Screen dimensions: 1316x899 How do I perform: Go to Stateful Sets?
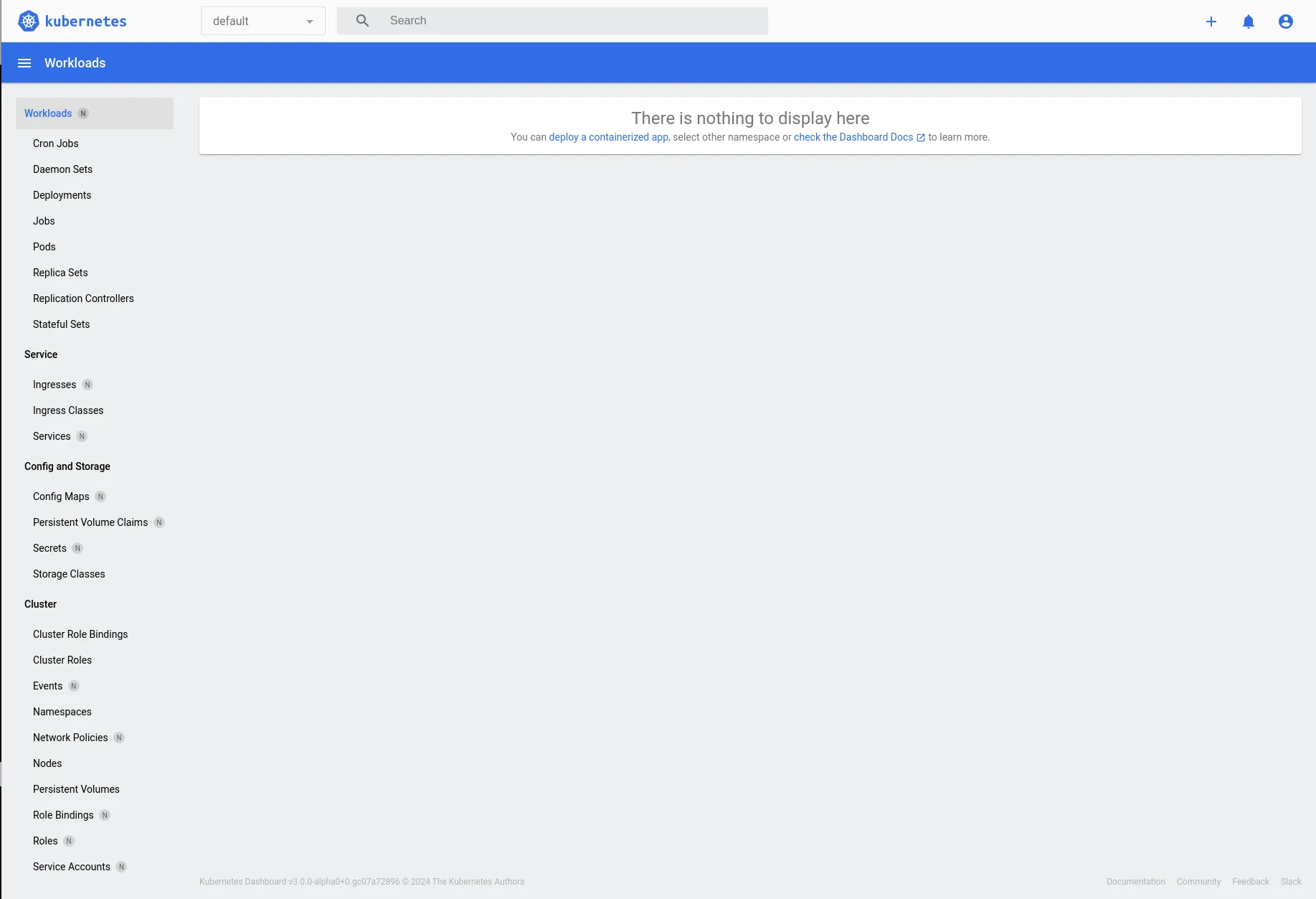(x=61, y=324)
